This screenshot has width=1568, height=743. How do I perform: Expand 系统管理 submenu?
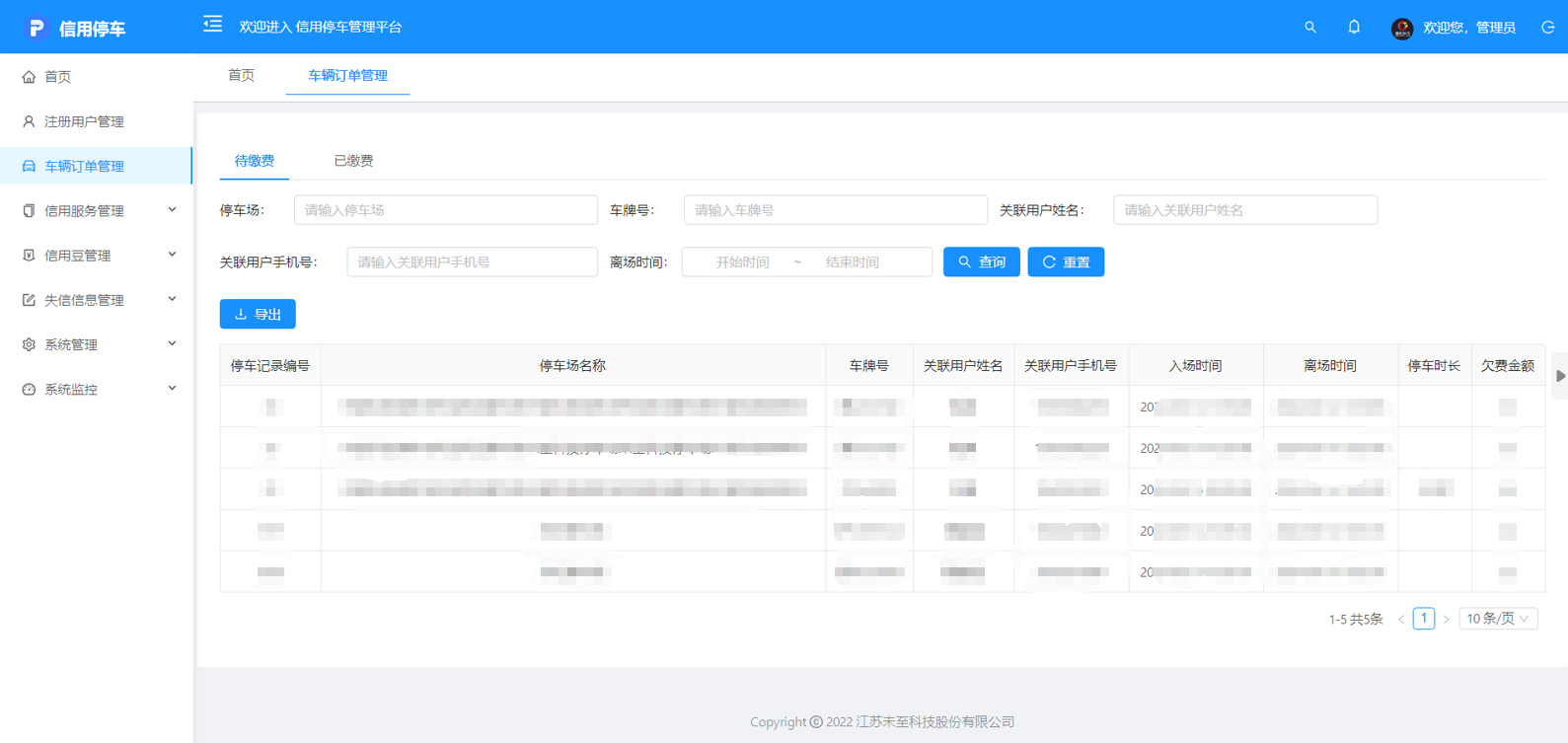pyautogui.click(x=97, y=344)
